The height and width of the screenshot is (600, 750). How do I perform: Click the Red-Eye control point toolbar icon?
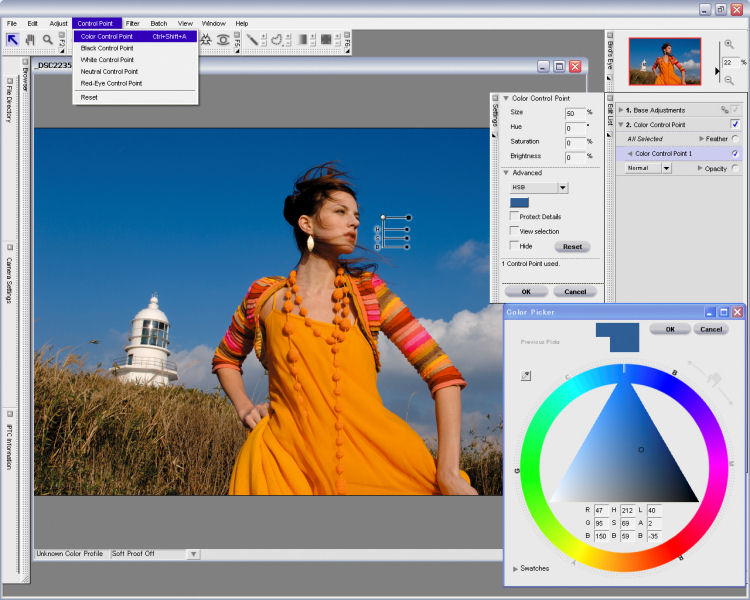point(223,40)
